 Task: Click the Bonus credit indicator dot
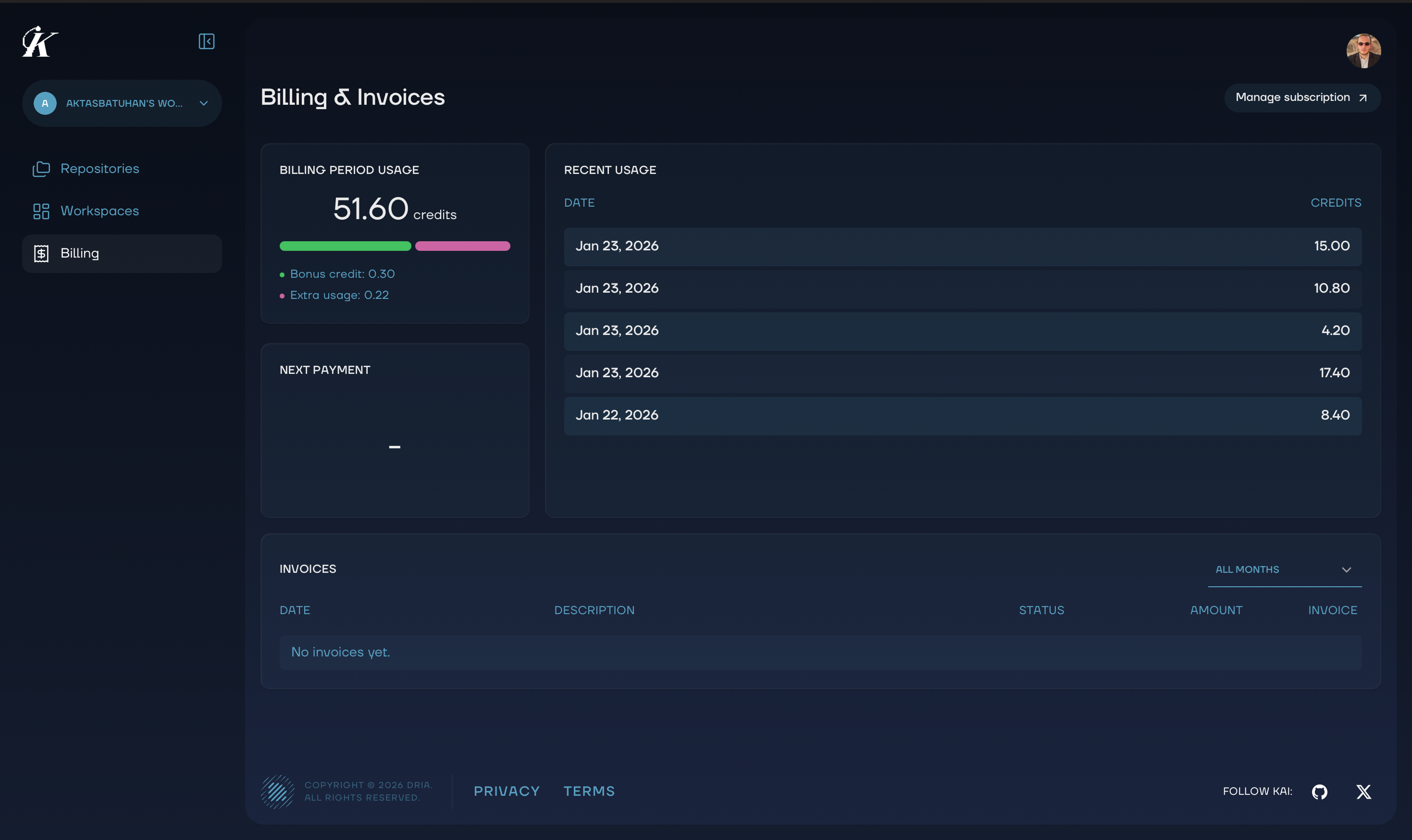coord(283,274)
